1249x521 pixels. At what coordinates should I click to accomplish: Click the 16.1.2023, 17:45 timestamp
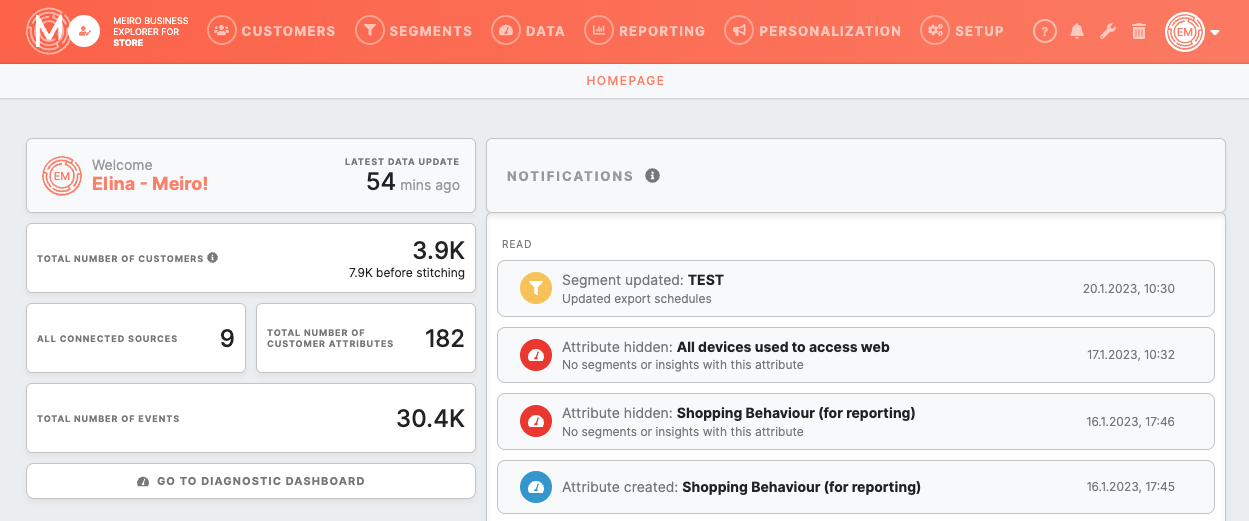click(x=1131, y=488)
